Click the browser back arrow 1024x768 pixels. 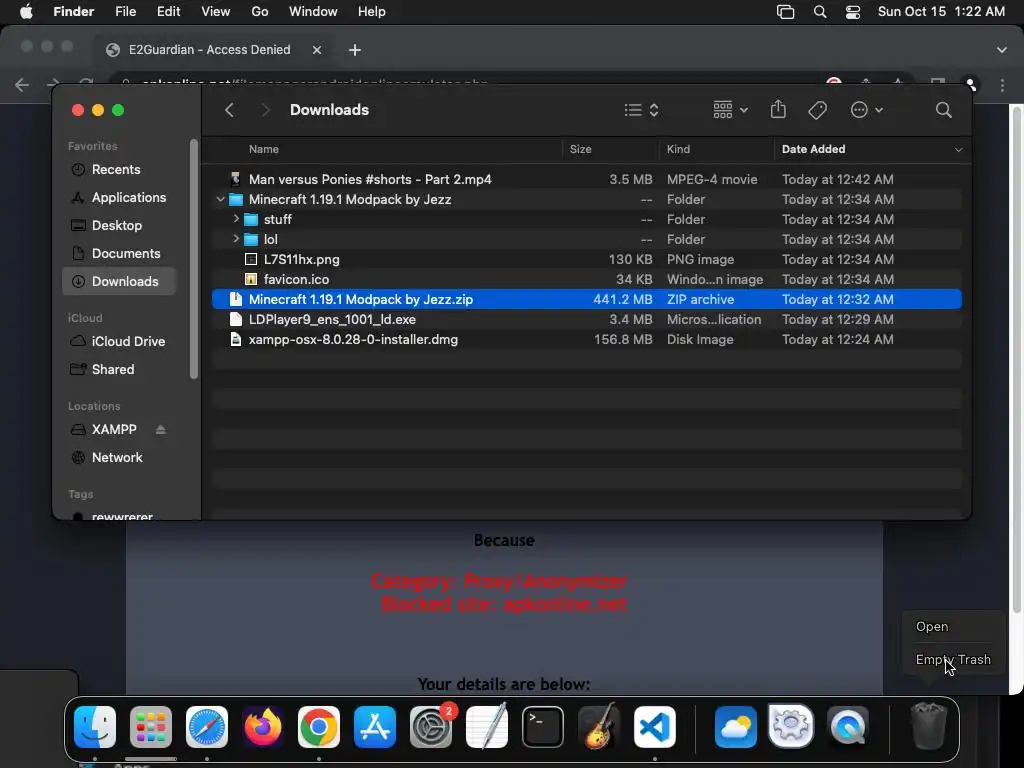22,84
